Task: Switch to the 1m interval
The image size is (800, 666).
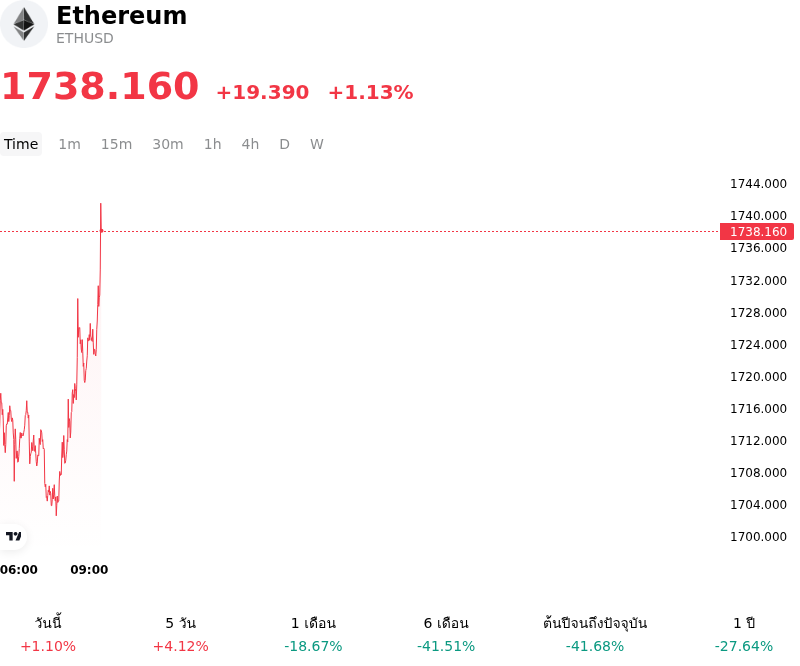Action: coord(69,144)
